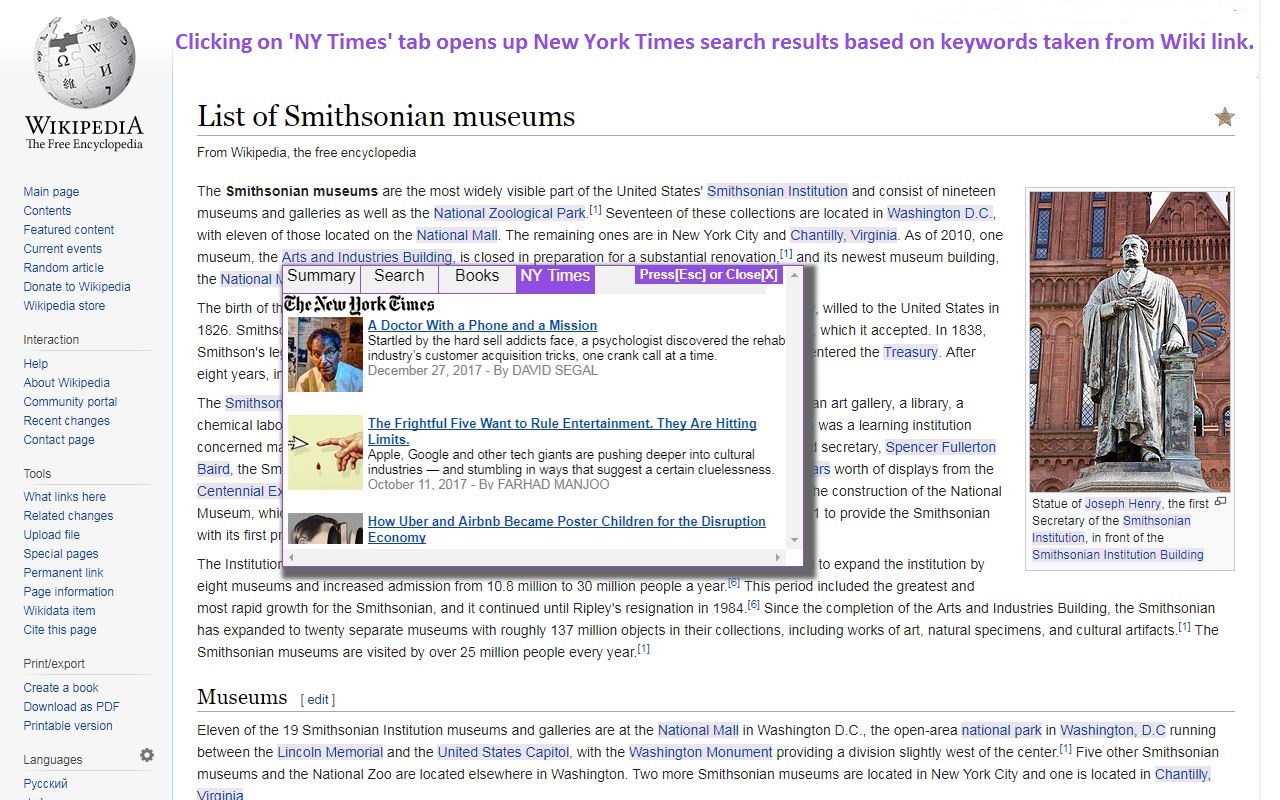Click The New York Times logo in popup
The height and width of the screenshot is (800, 1280).
[359, 304]
